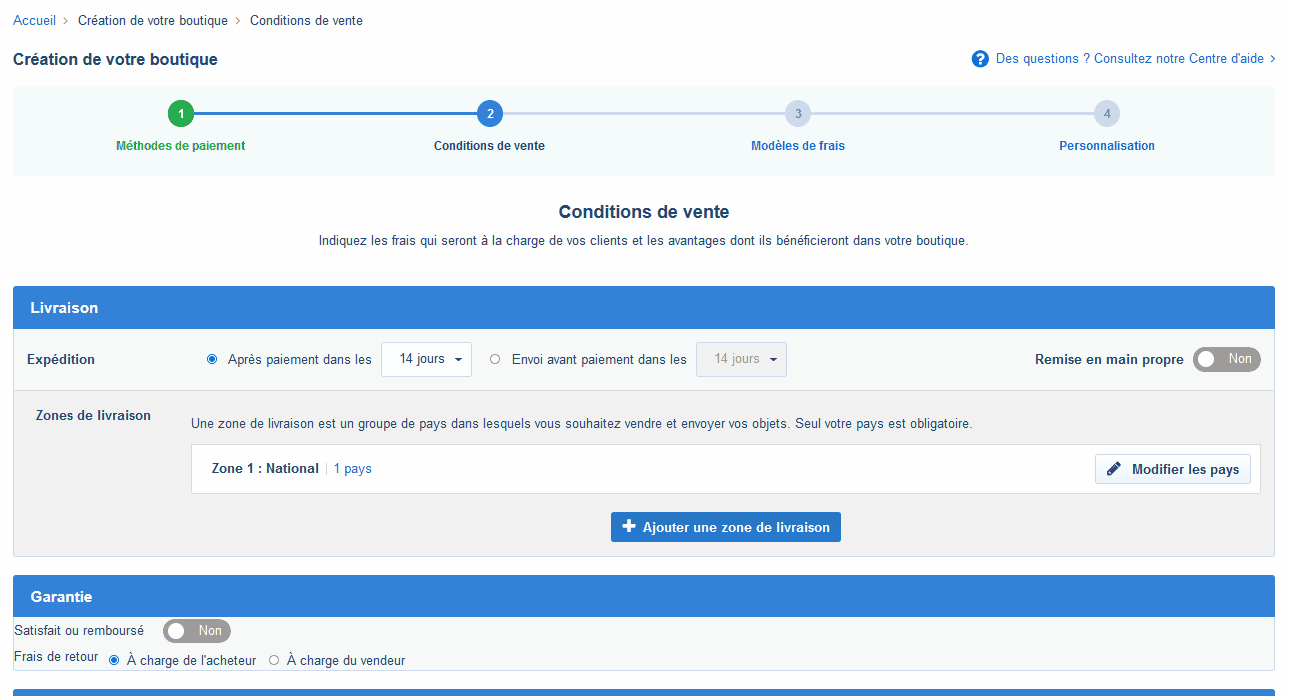Enable the Satisfait ou remboursé switch

[197, 631]
